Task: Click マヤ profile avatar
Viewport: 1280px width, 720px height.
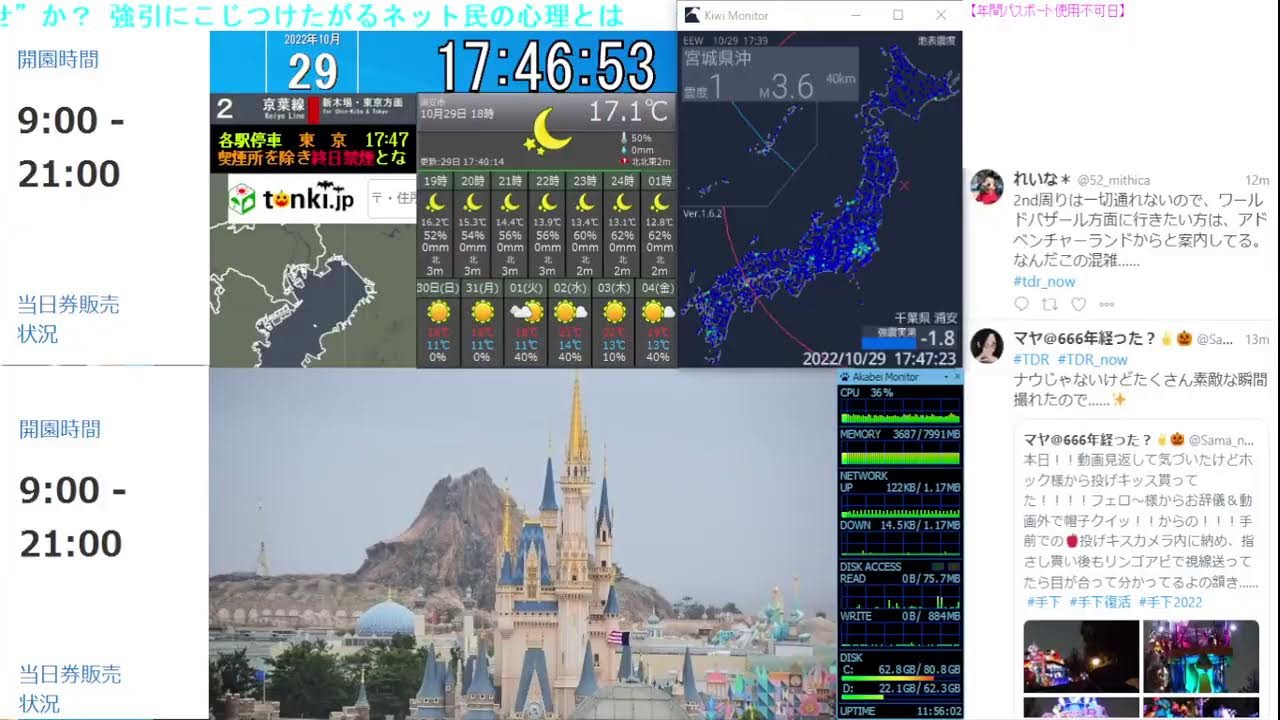Action: tap(987, 345)
